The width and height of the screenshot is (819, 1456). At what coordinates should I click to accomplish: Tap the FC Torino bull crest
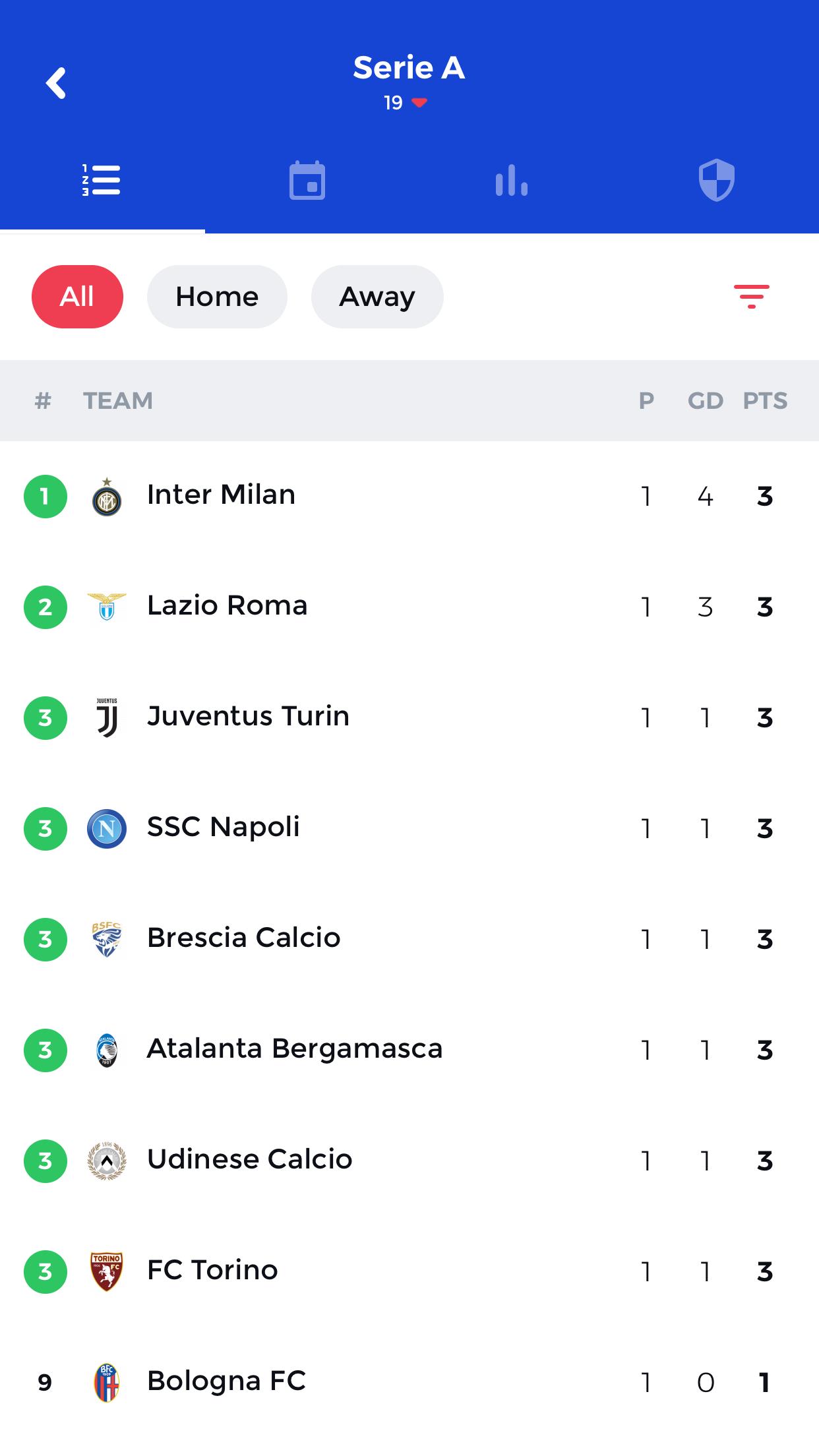tap(107, 1271)
